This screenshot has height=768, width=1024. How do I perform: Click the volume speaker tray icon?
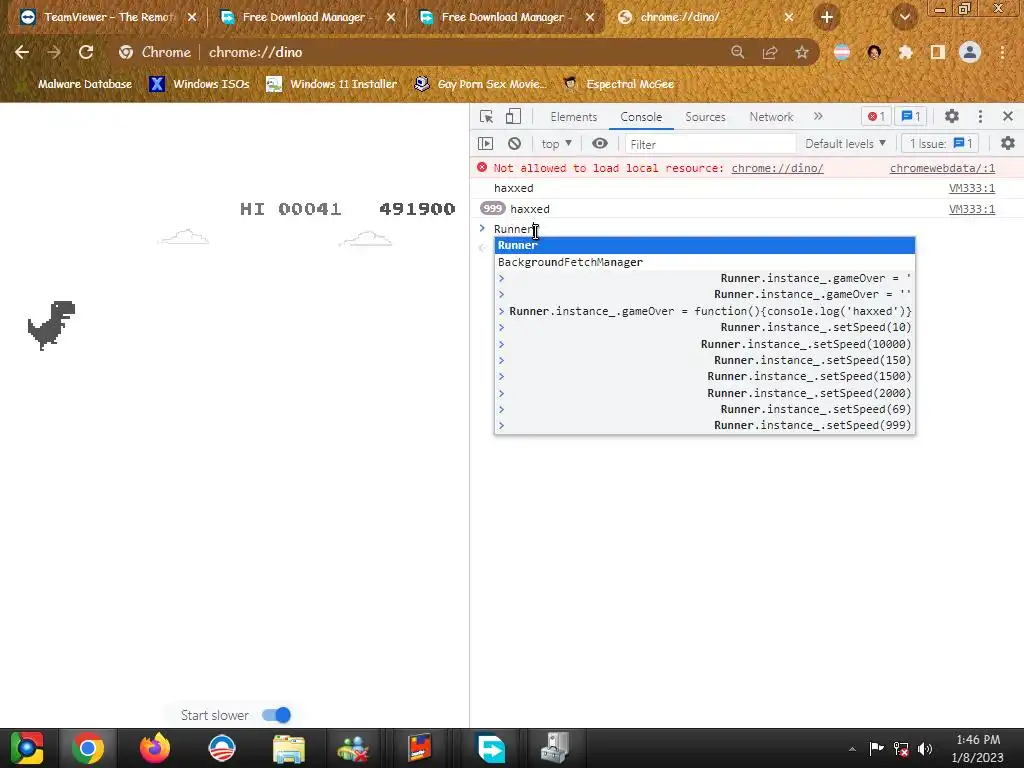pyautogui.click(x=925, y=749)
